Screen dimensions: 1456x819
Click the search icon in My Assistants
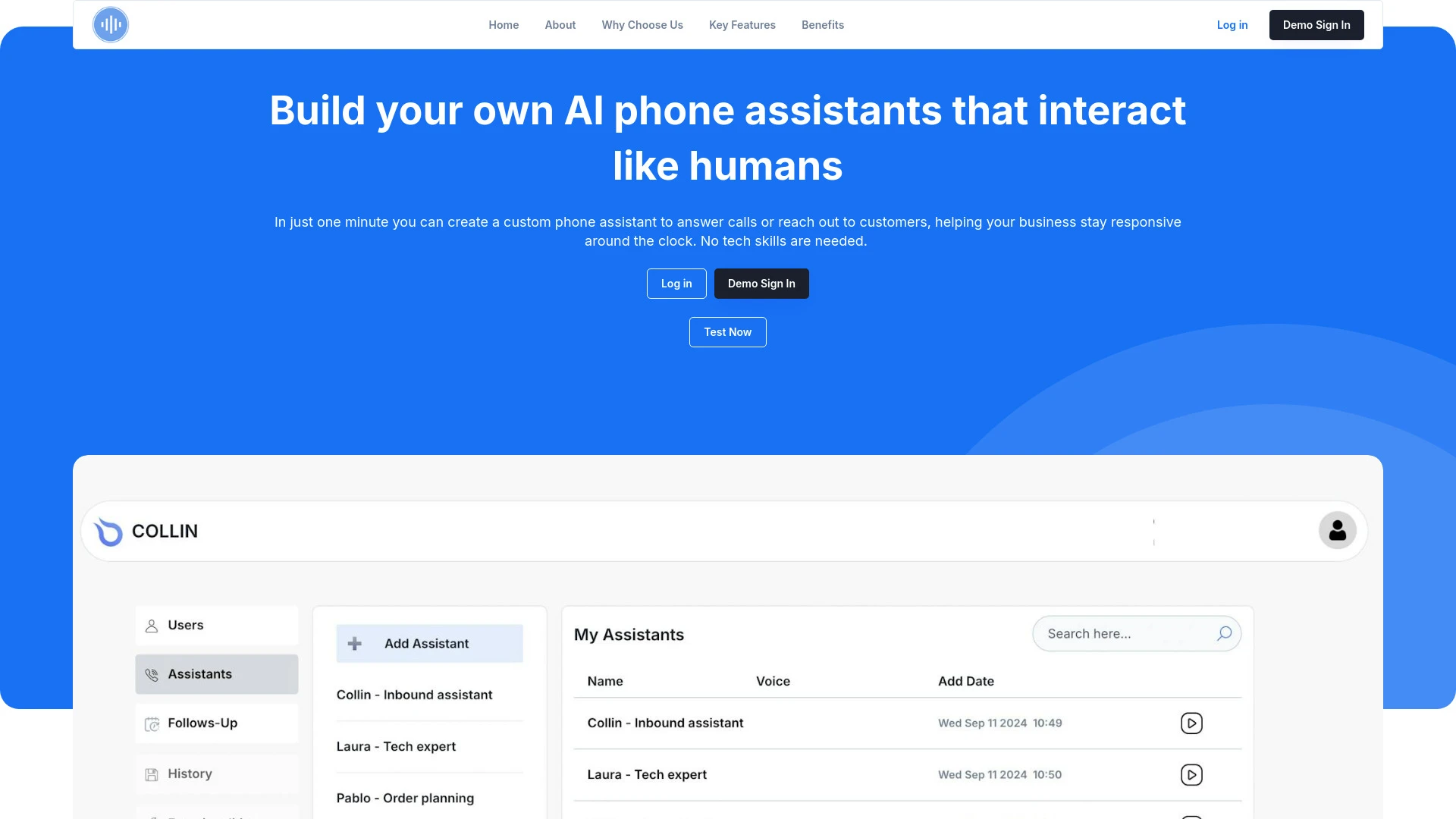1223,633
